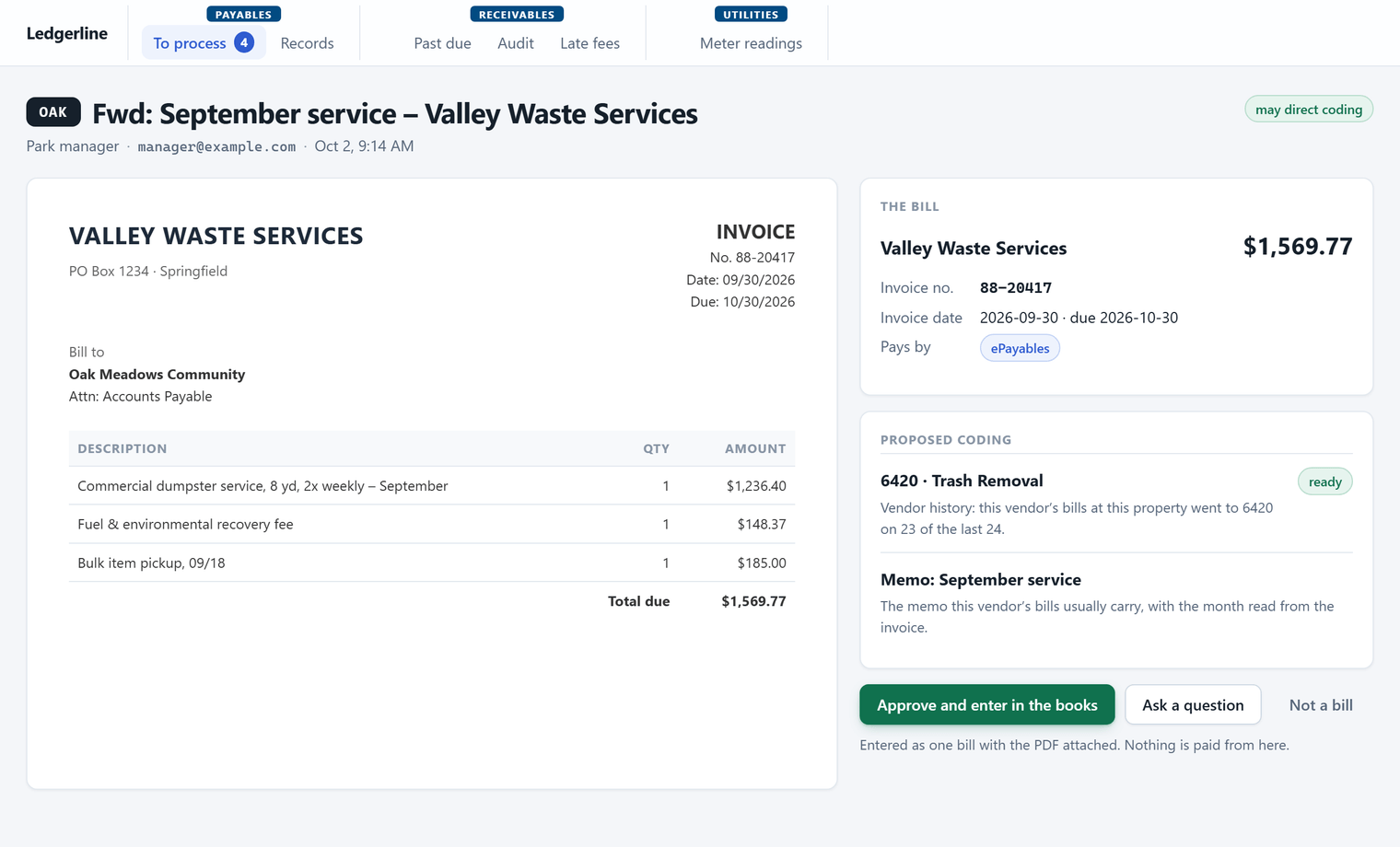The height and width of the screenshot is (847, 1400).
Task: Click the Ask a question button
Action: 1193,705
